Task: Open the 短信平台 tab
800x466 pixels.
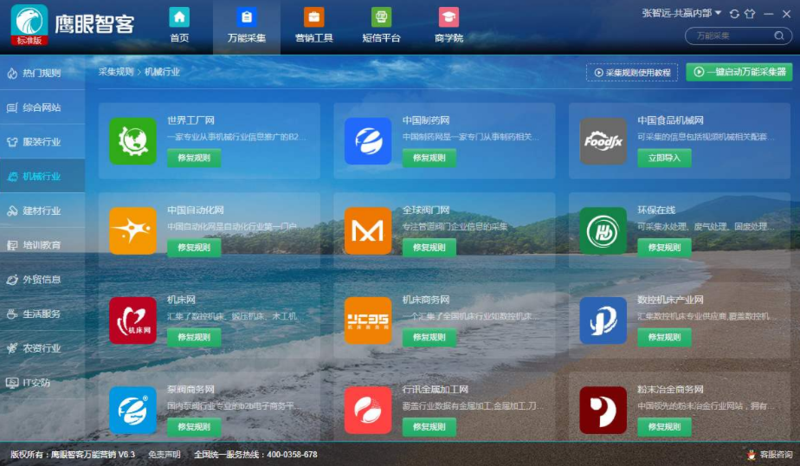Action: click(x=381, y=26)
